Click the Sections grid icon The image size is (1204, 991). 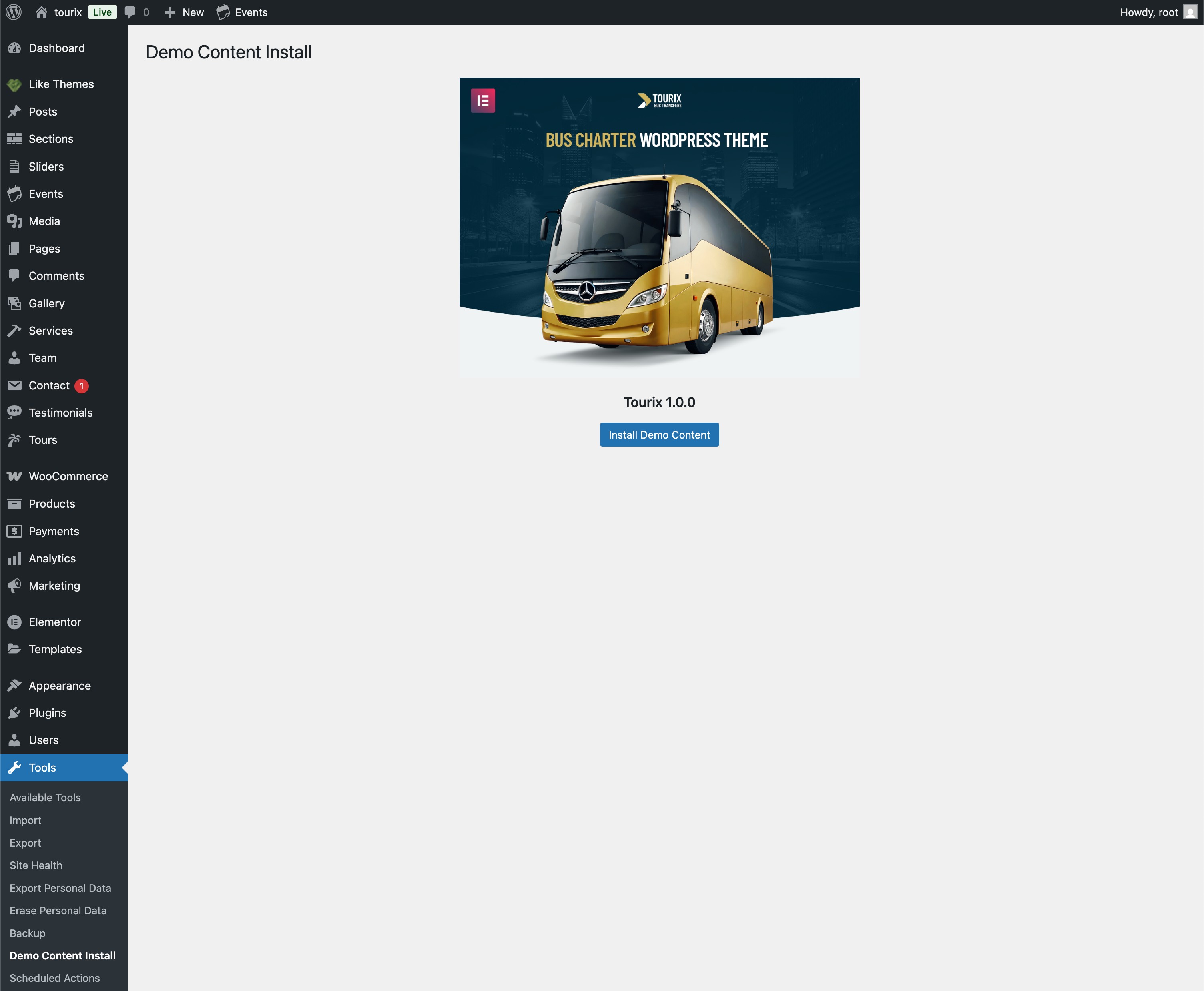click(x=14, y=139)
